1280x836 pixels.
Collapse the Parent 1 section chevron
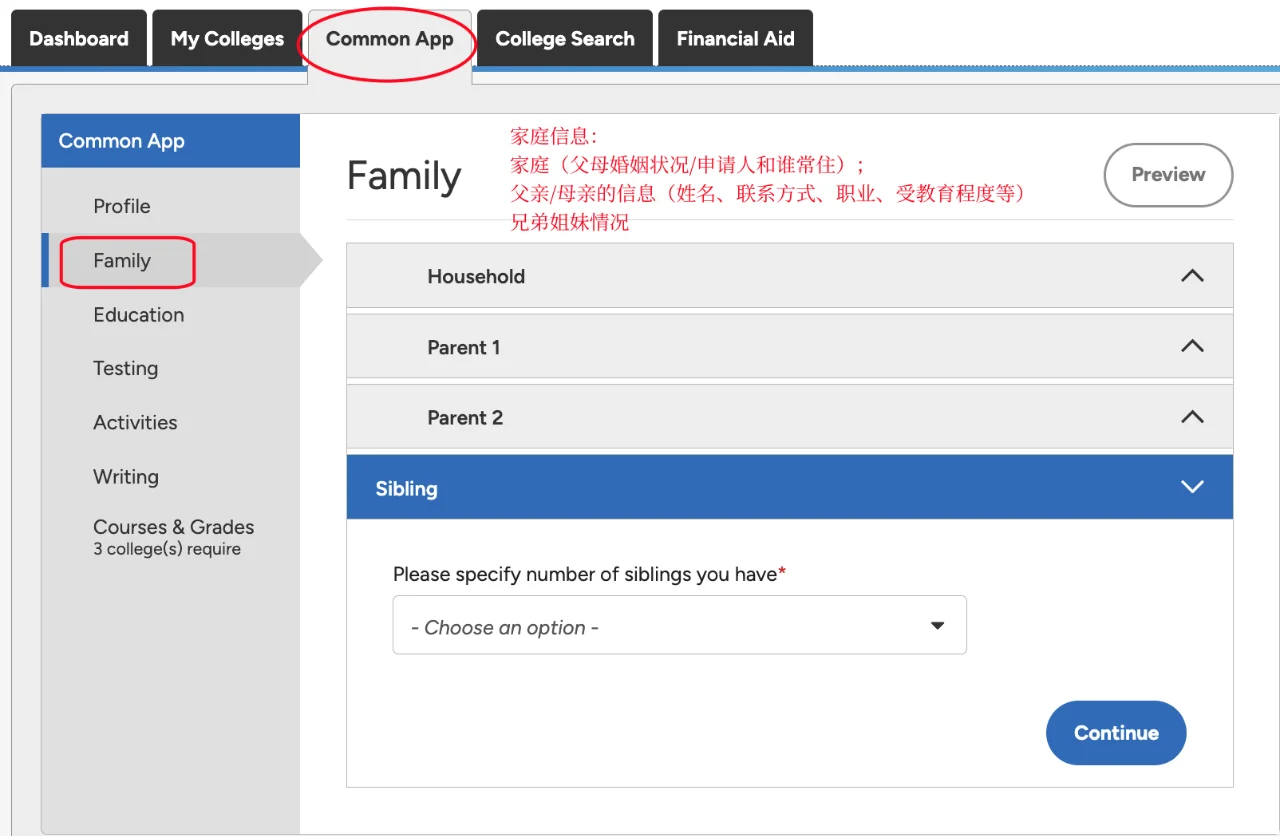click(1192, 346)
